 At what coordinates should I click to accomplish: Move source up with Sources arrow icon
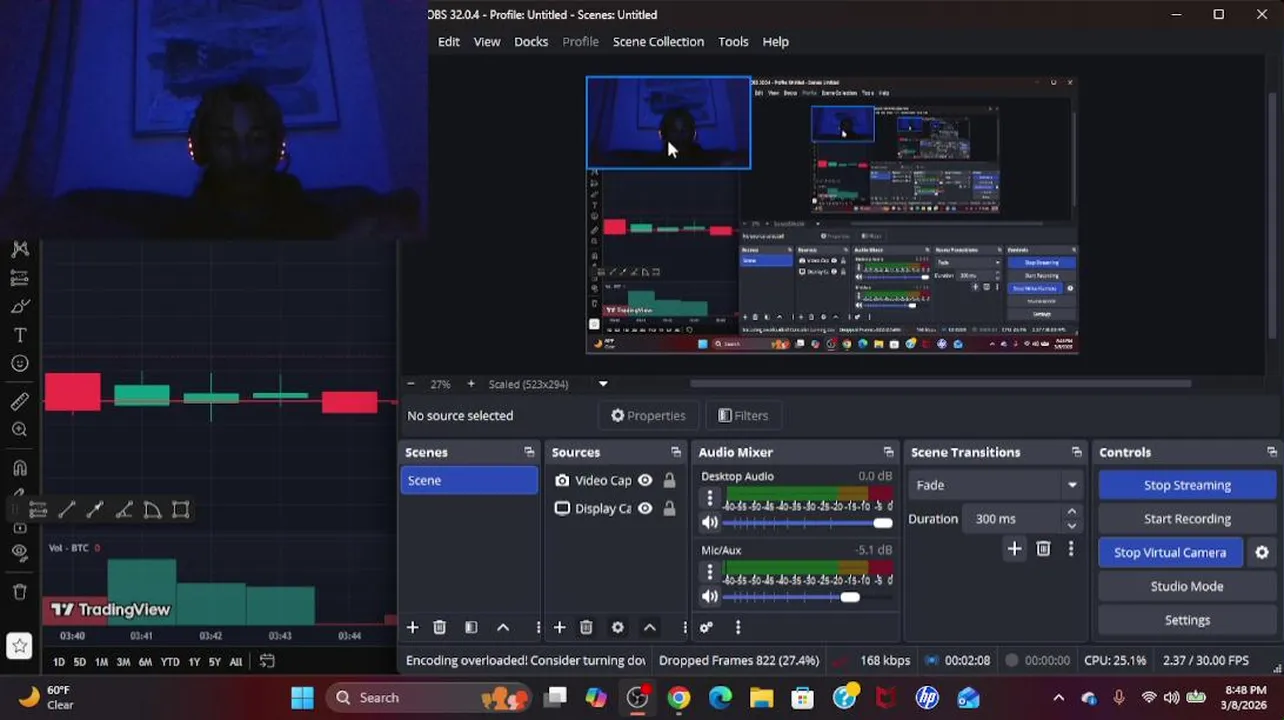point(649,627)
